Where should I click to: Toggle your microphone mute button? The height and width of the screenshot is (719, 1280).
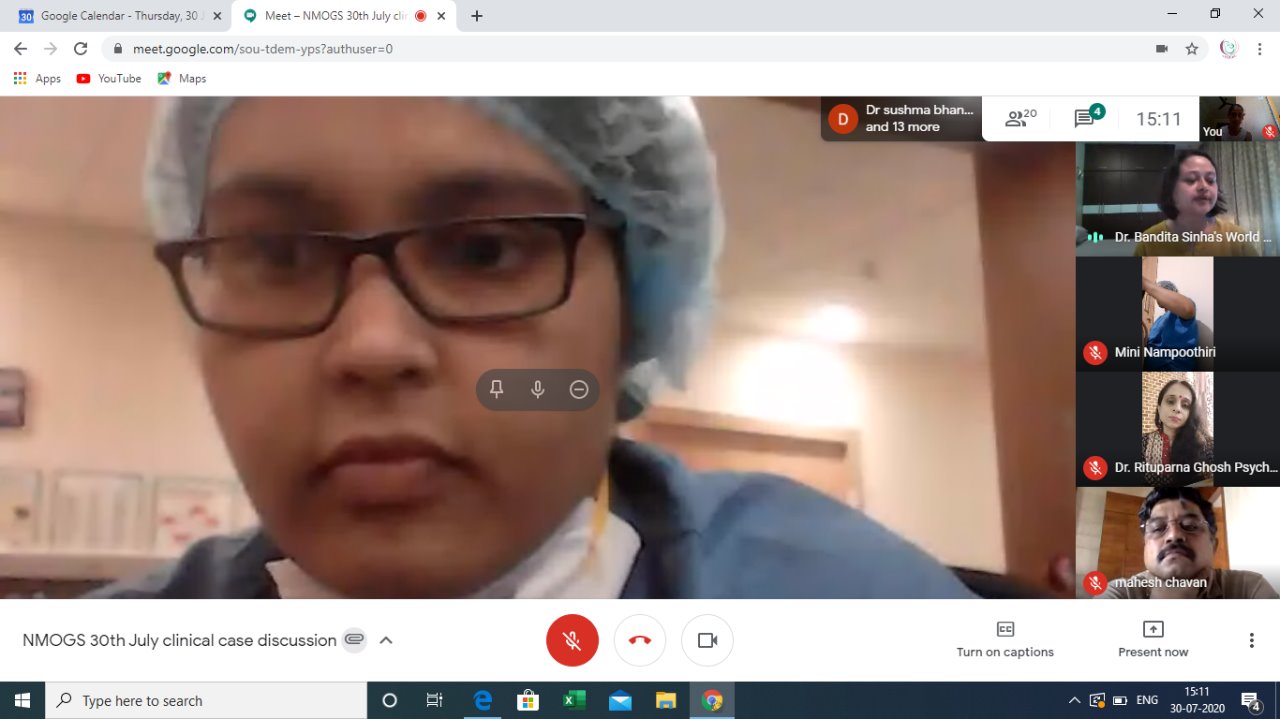(572, 640)
